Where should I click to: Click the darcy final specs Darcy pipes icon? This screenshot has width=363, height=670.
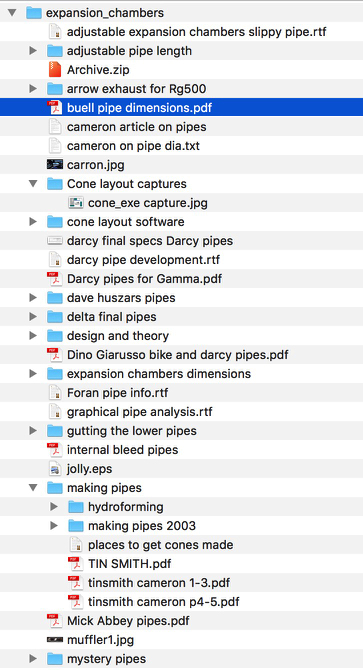[55, 241]
